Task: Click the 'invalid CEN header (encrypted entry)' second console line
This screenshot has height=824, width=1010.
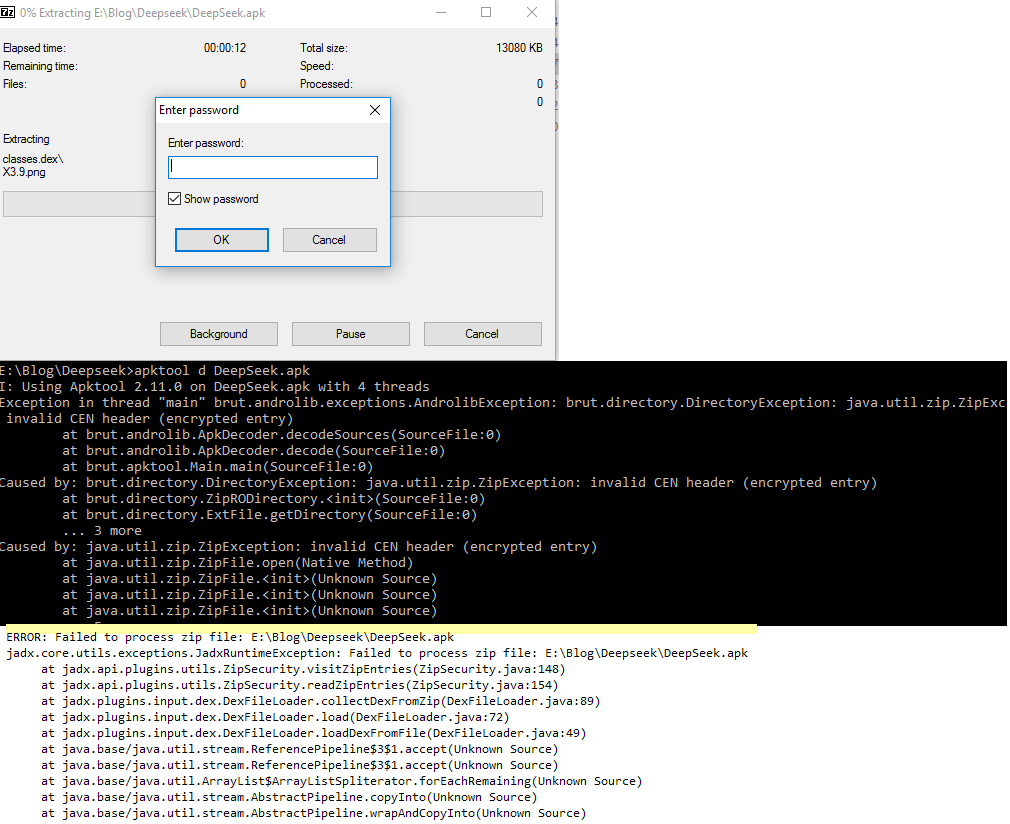Action: pyautogui.click(x=149, y=419)
